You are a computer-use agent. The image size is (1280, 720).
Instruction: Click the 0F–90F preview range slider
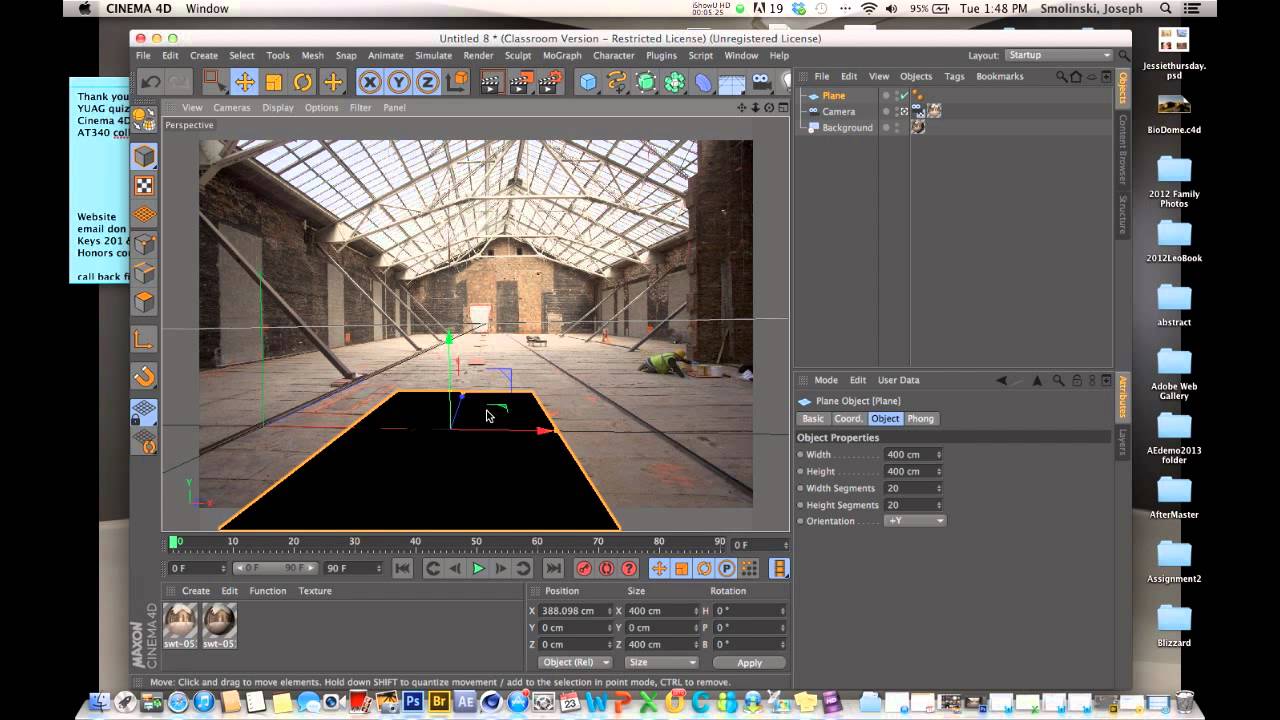pos(275,568)
